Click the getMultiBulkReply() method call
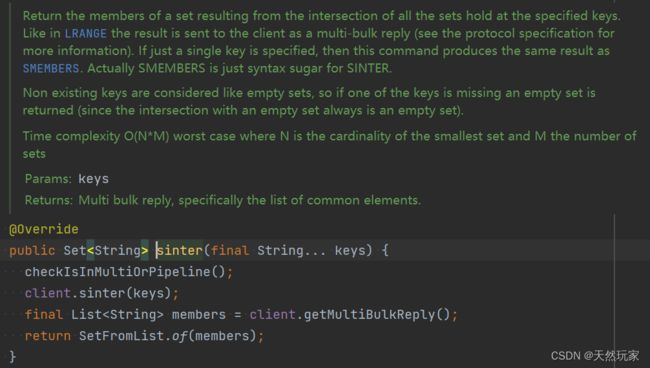The width and height of the screenshot is (650, 368). click(x=377, y=315)
